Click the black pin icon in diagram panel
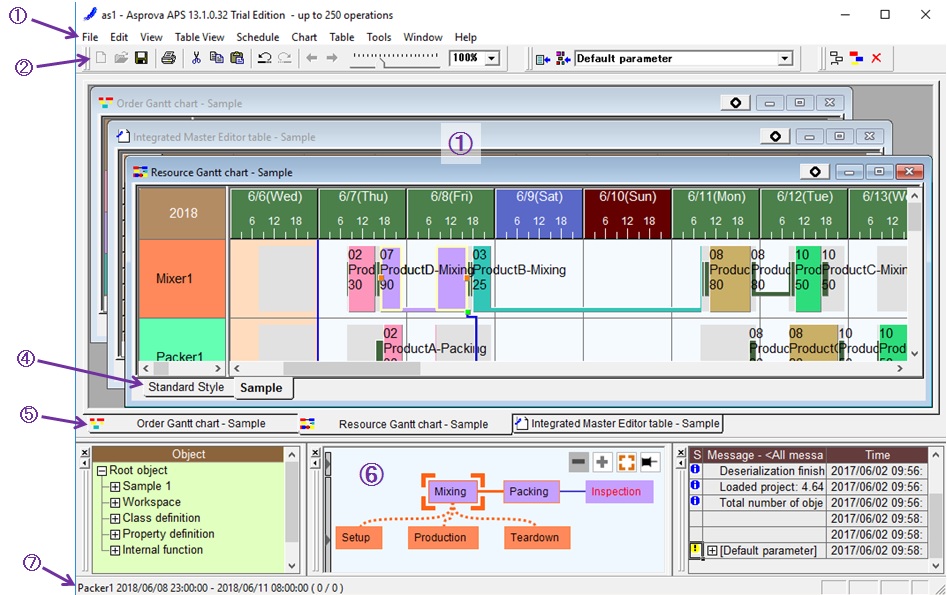The height and width of the screenshot is (595, 947). coord(649,462)
